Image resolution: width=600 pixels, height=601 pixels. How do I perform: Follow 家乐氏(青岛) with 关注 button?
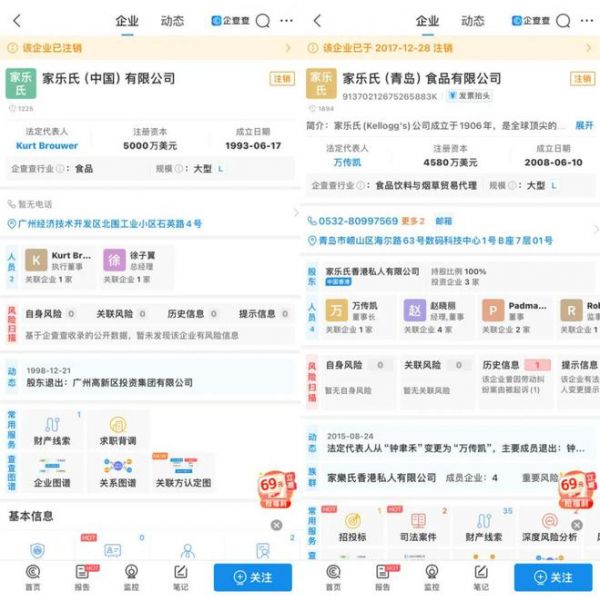(553, 577)
